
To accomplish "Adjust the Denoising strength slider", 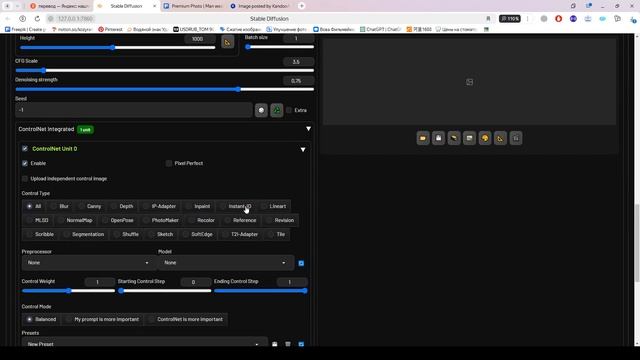I will (164, 89).
